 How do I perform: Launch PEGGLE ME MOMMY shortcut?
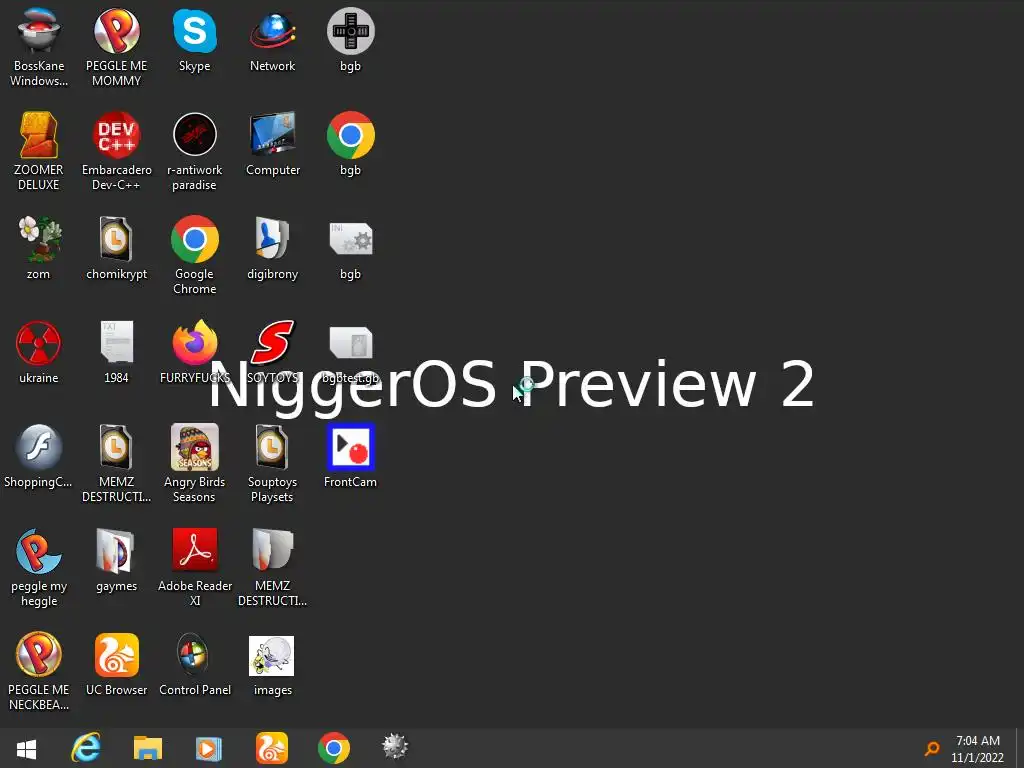(116, 48)
